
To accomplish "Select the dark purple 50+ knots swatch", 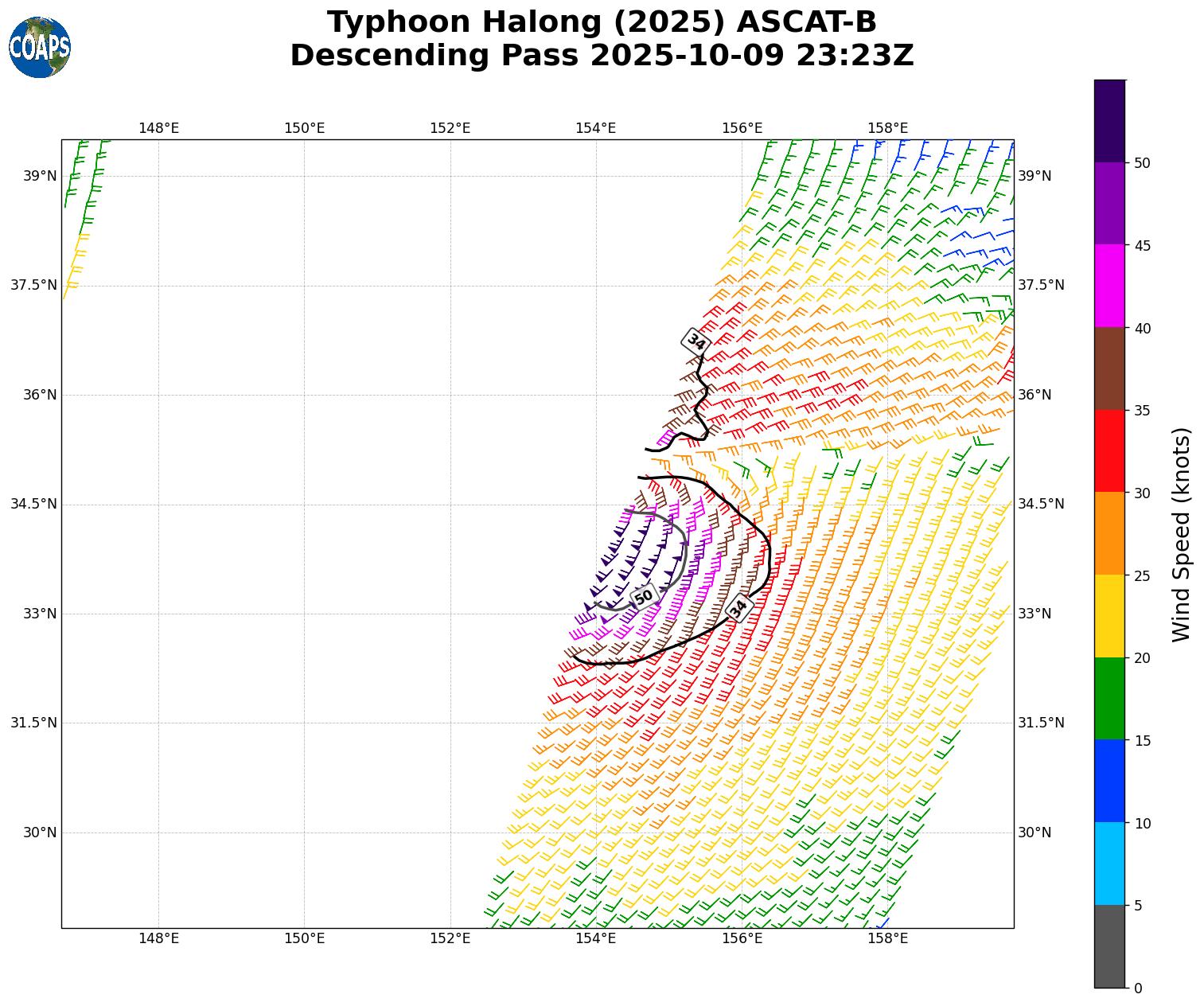I will tap(1109, 121).
